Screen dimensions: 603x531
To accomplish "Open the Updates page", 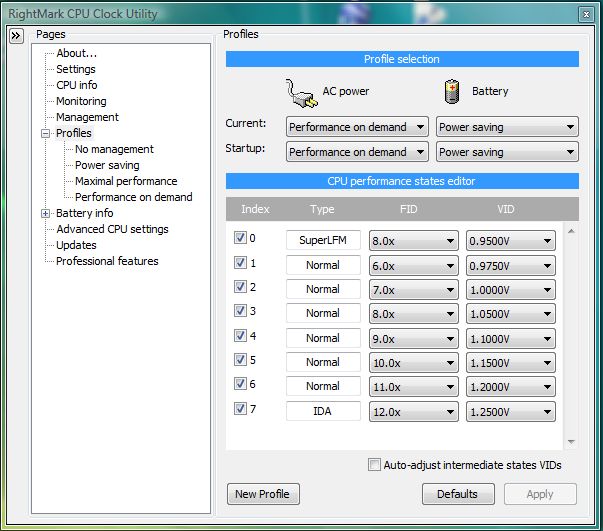I will pyautogui.click(x=76, y=245).
